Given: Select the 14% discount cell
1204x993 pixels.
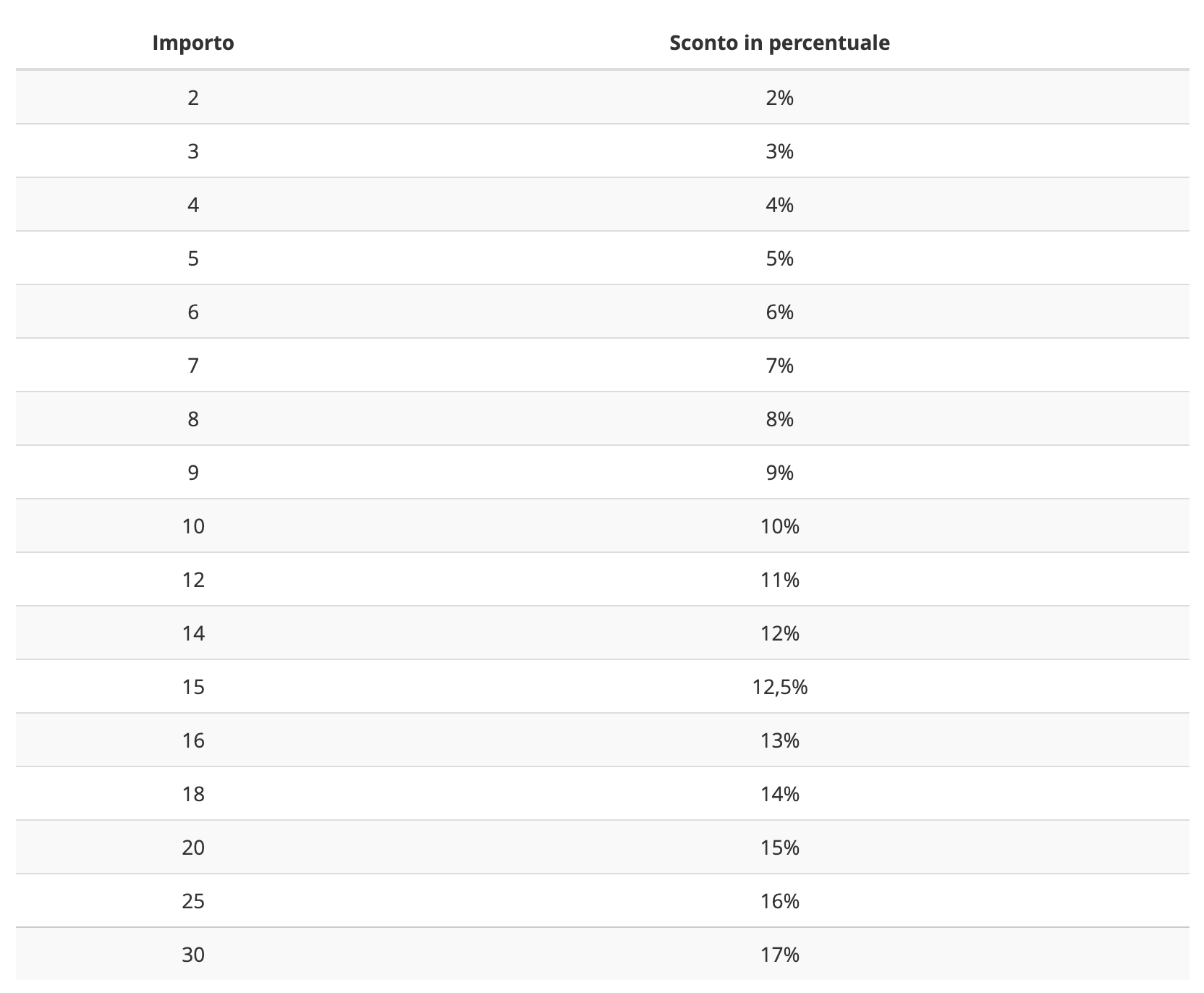Looking at the screenshot, I should pyautogui.click(x=779, y=794).
